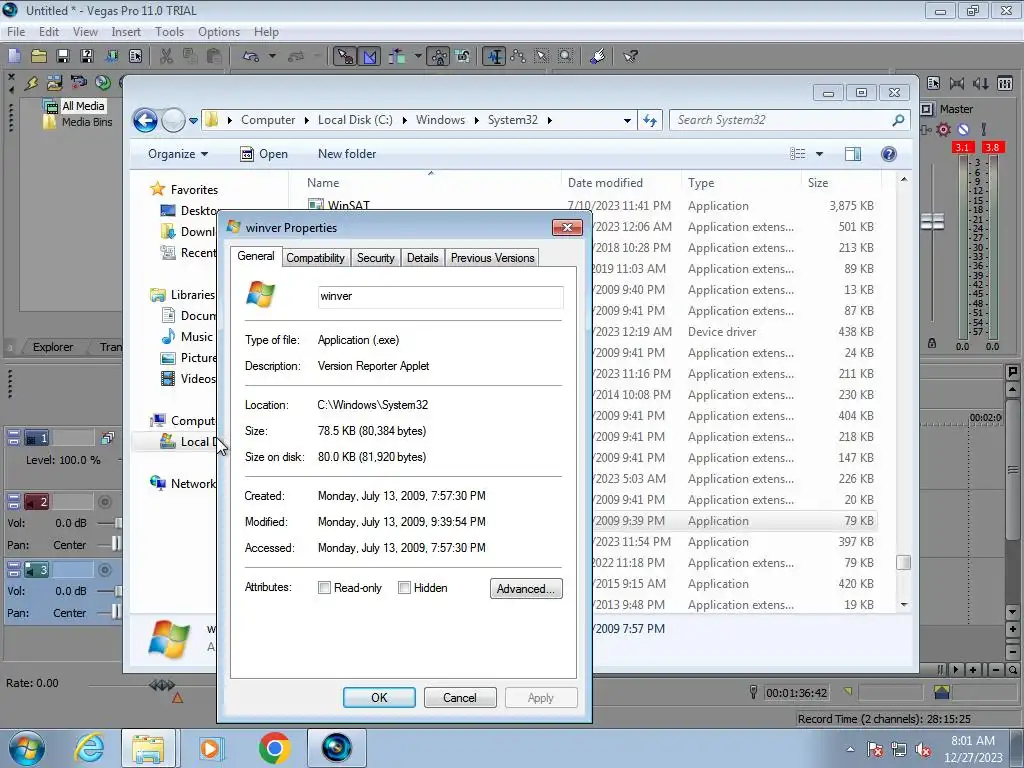Viewport: 1024px width, 768px height.
Task: Click the What's This help icon
Action: click(630, 56)
